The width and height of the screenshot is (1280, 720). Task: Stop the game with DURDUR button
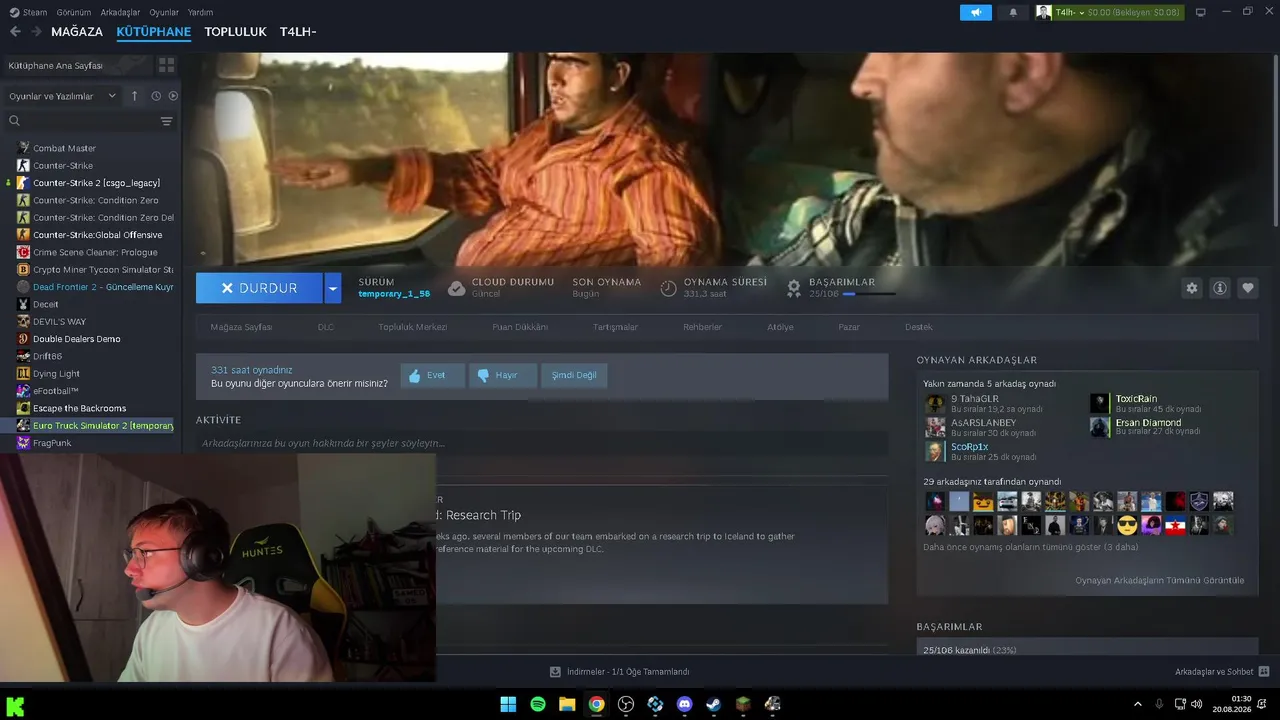(x=259, y=288)
